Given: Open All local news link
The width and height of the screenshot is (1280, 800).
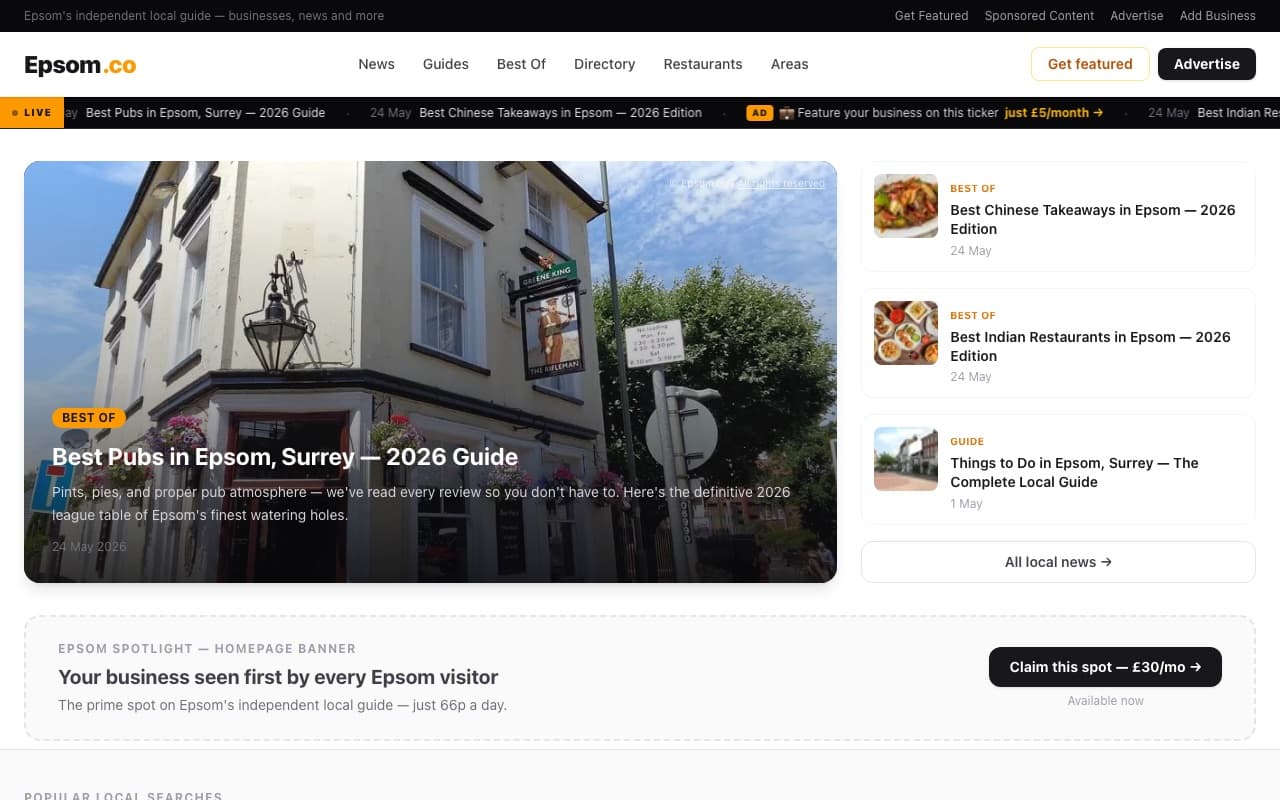Looking at the screenshot, I should click(x=1058, y=562).
